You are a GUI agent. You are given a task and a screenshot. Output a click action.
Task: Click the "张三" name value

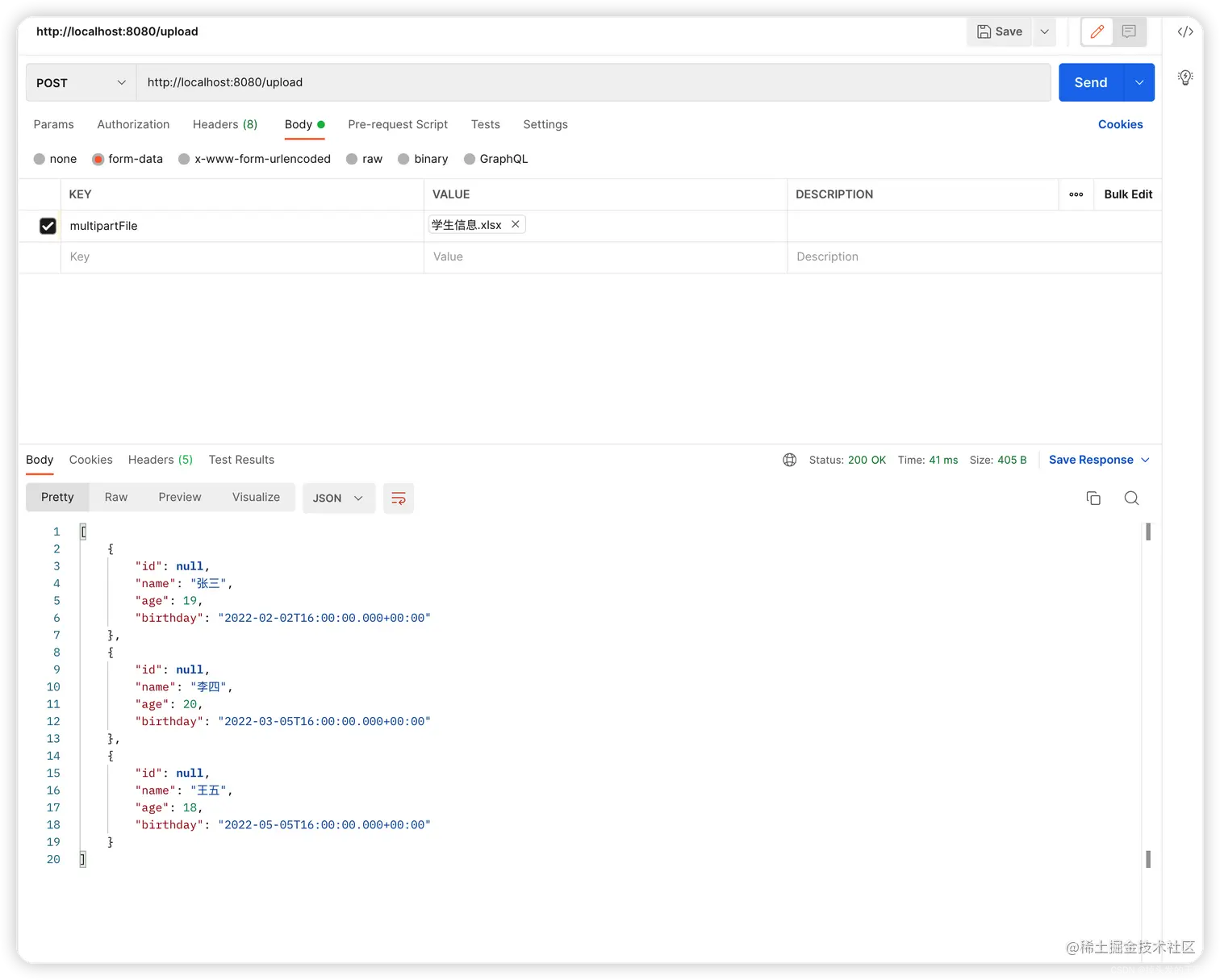coord(209,583)
